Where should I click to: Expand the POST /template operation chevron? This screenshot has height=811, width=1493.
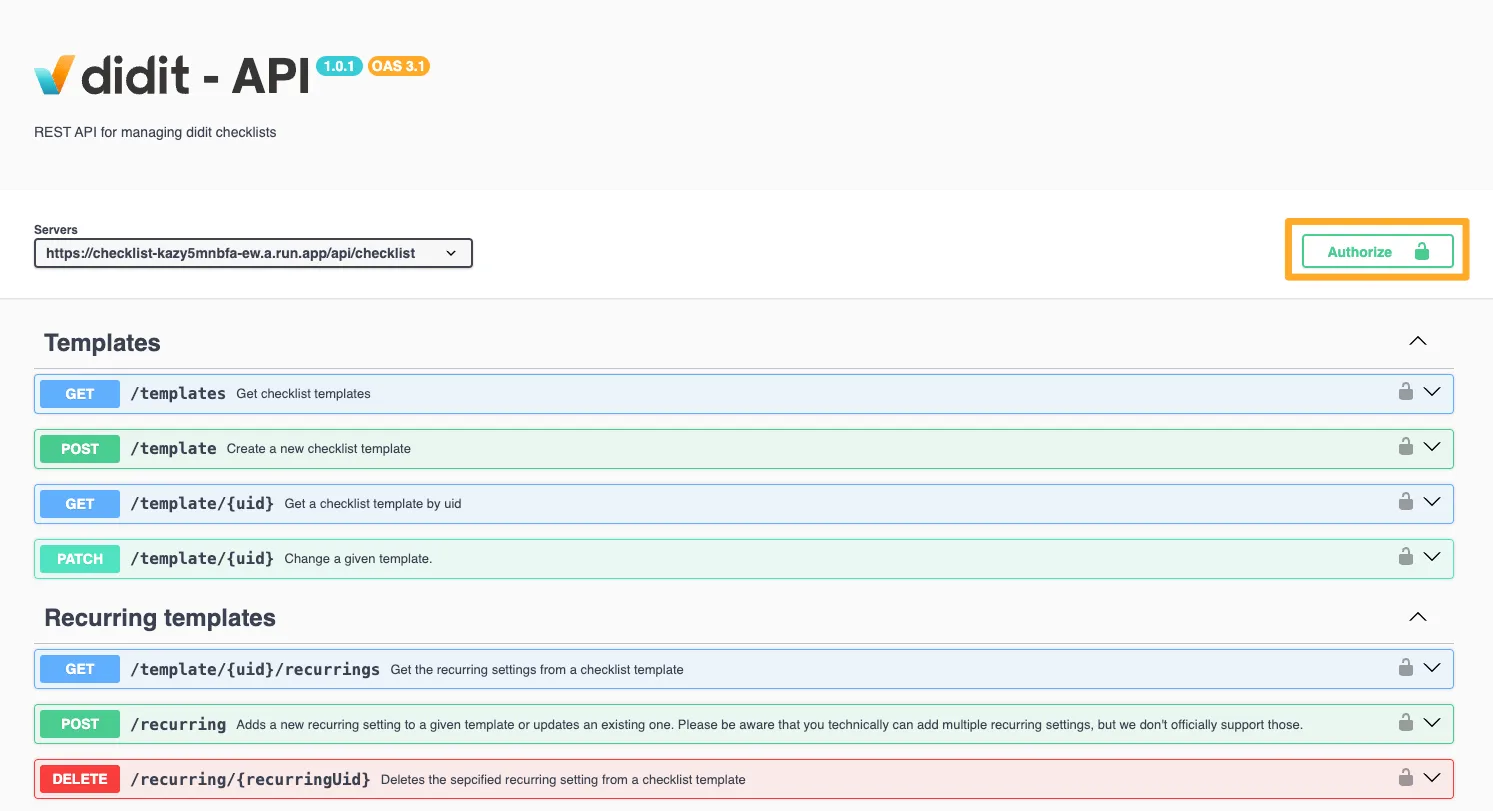click(1432, 447)
